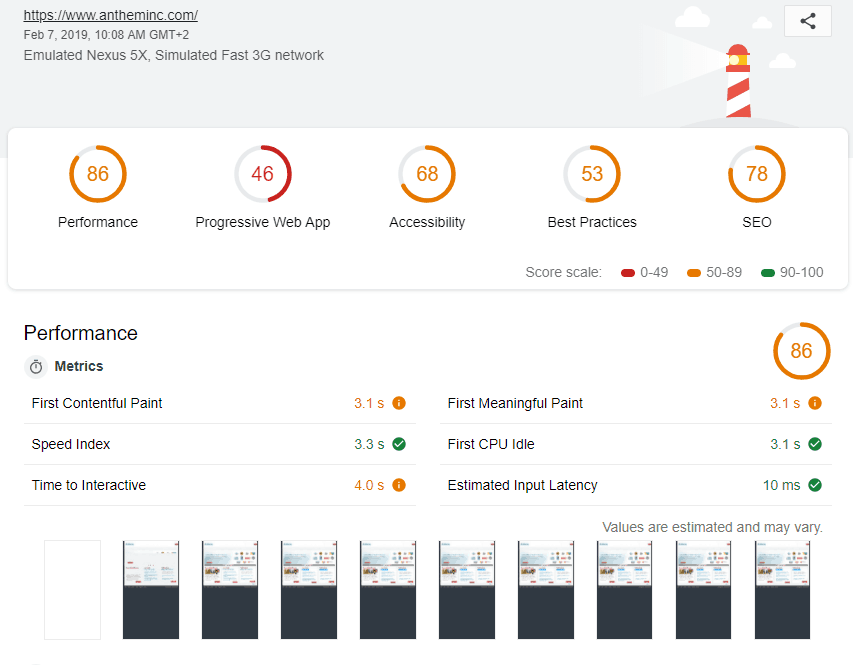Screen dimensions: 853x665
Task: Jump to Progressive Web App score gauge
Action: [262, 174]
